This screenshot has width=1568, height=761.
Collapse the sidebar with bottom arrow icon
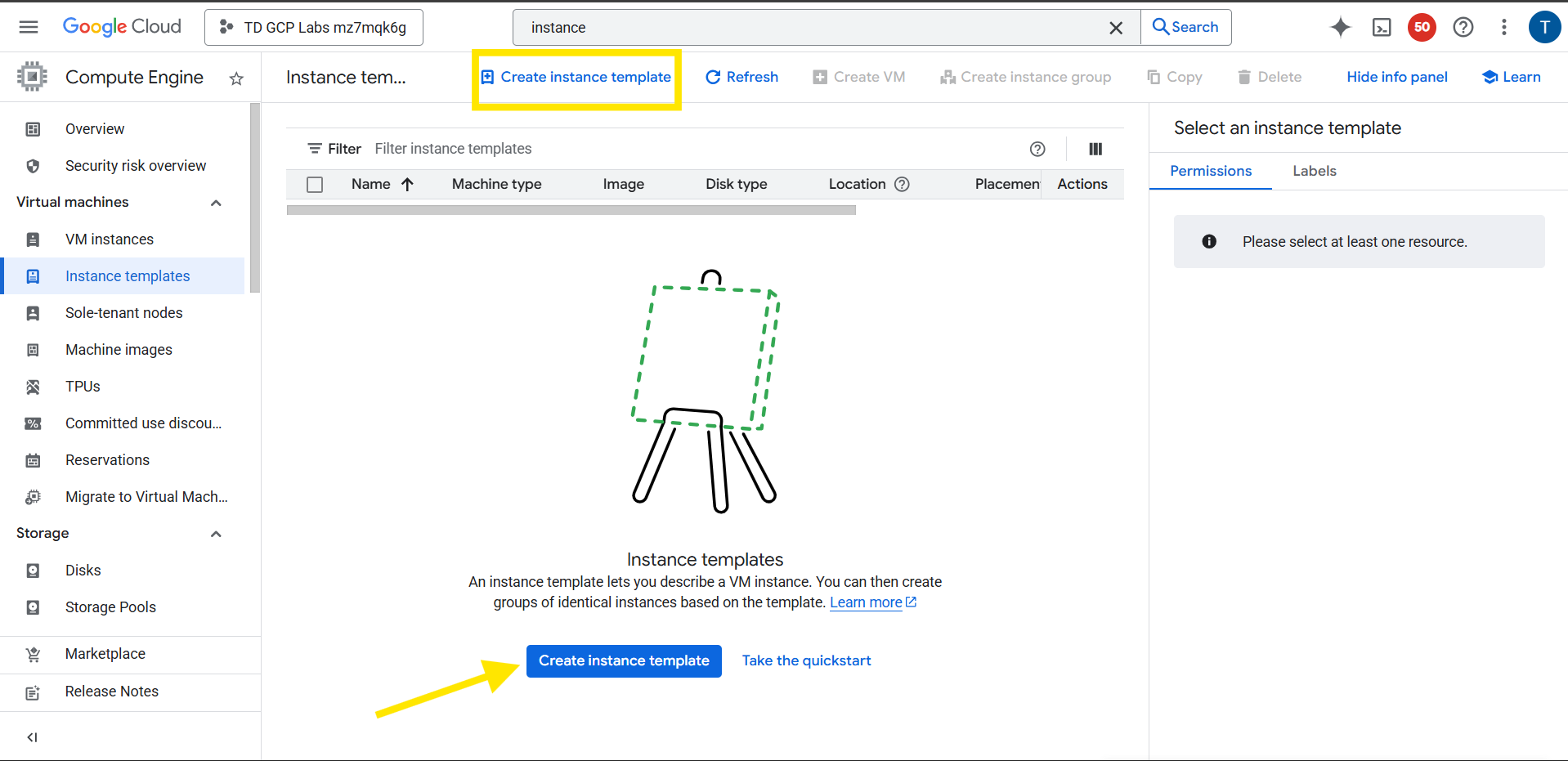[32, 737]
